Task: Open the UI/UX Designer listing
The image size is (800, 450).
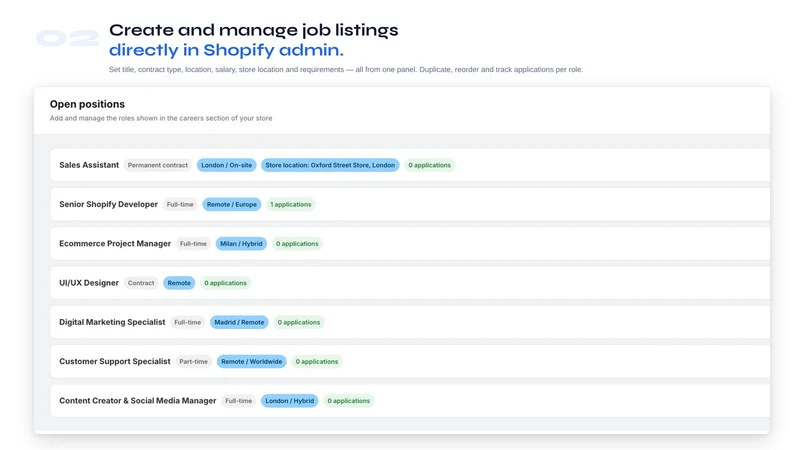Action: [x=89, y=283]
